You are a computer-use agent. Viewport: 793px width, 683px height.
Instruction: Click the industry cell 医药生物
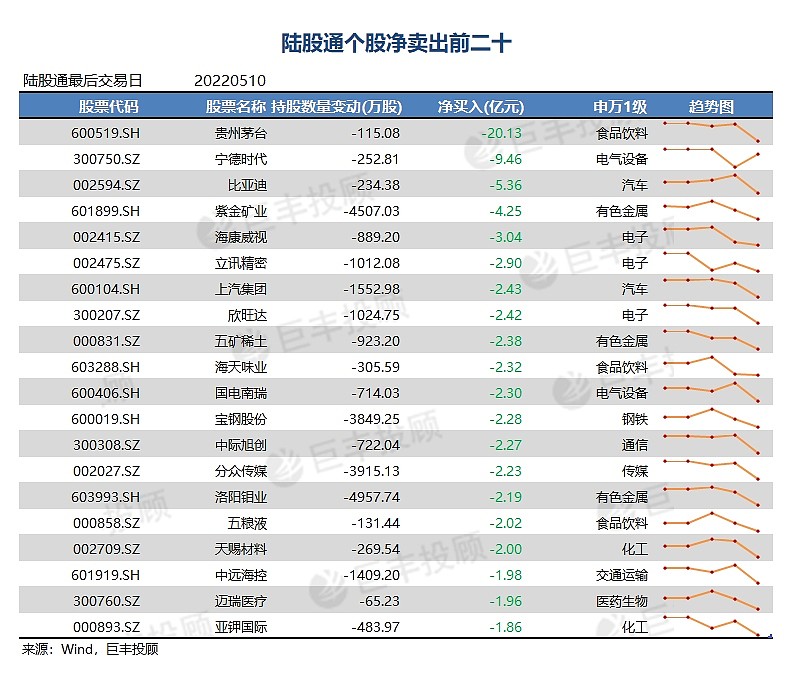[x=622, y=602]
